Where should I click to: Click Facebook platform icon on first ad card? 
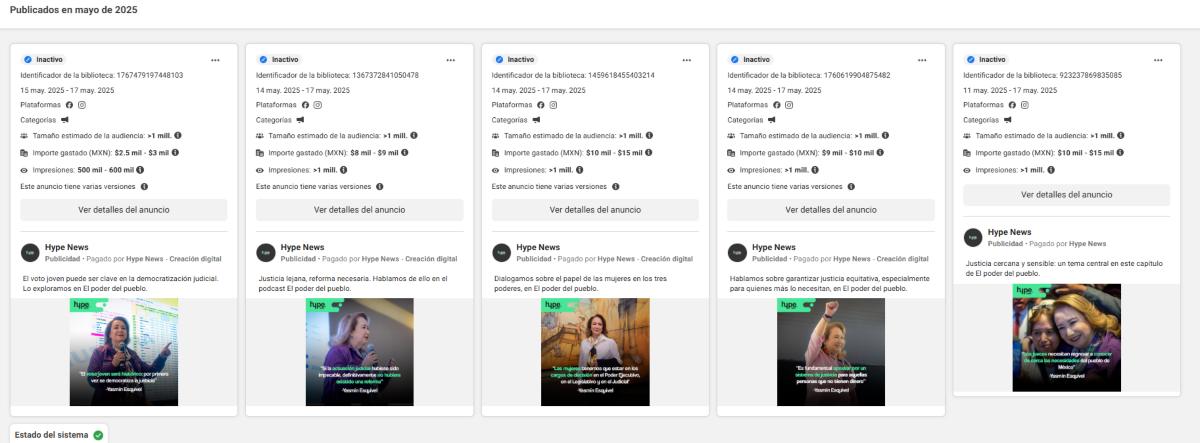(70, 105)
